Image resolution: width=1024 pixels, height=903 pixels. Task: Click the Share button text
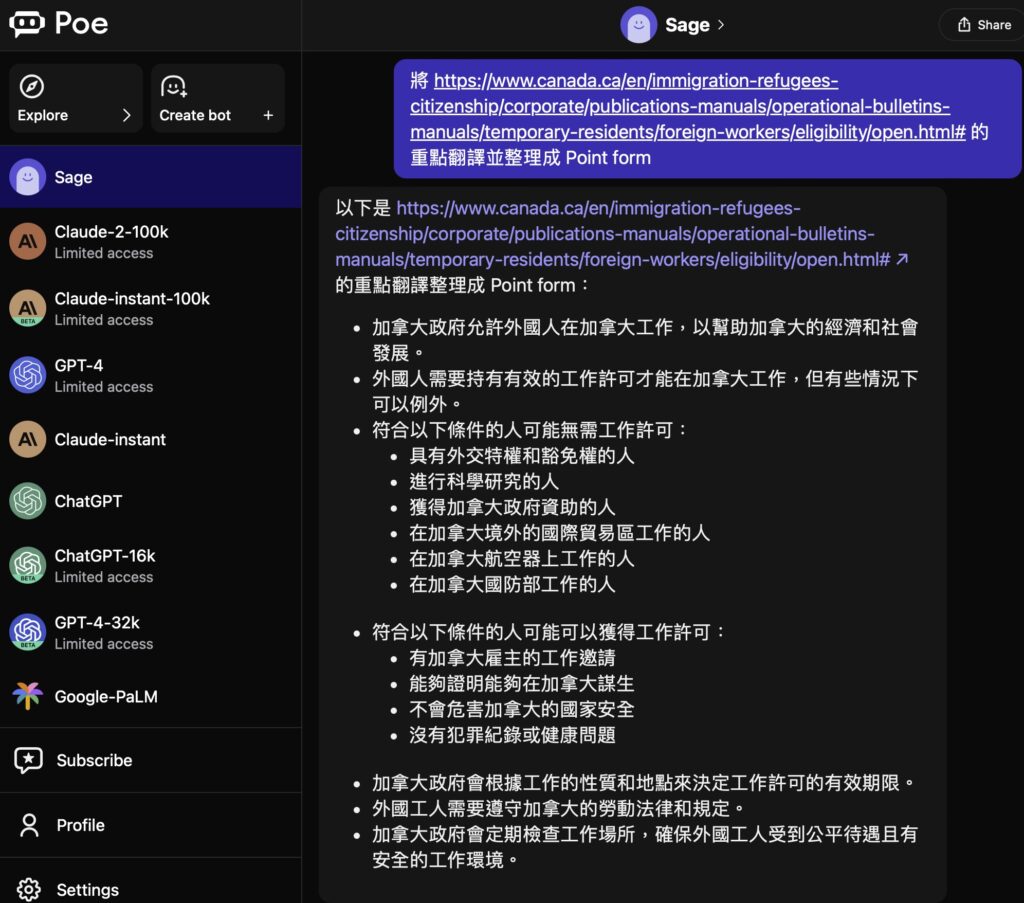coord(994,25)
